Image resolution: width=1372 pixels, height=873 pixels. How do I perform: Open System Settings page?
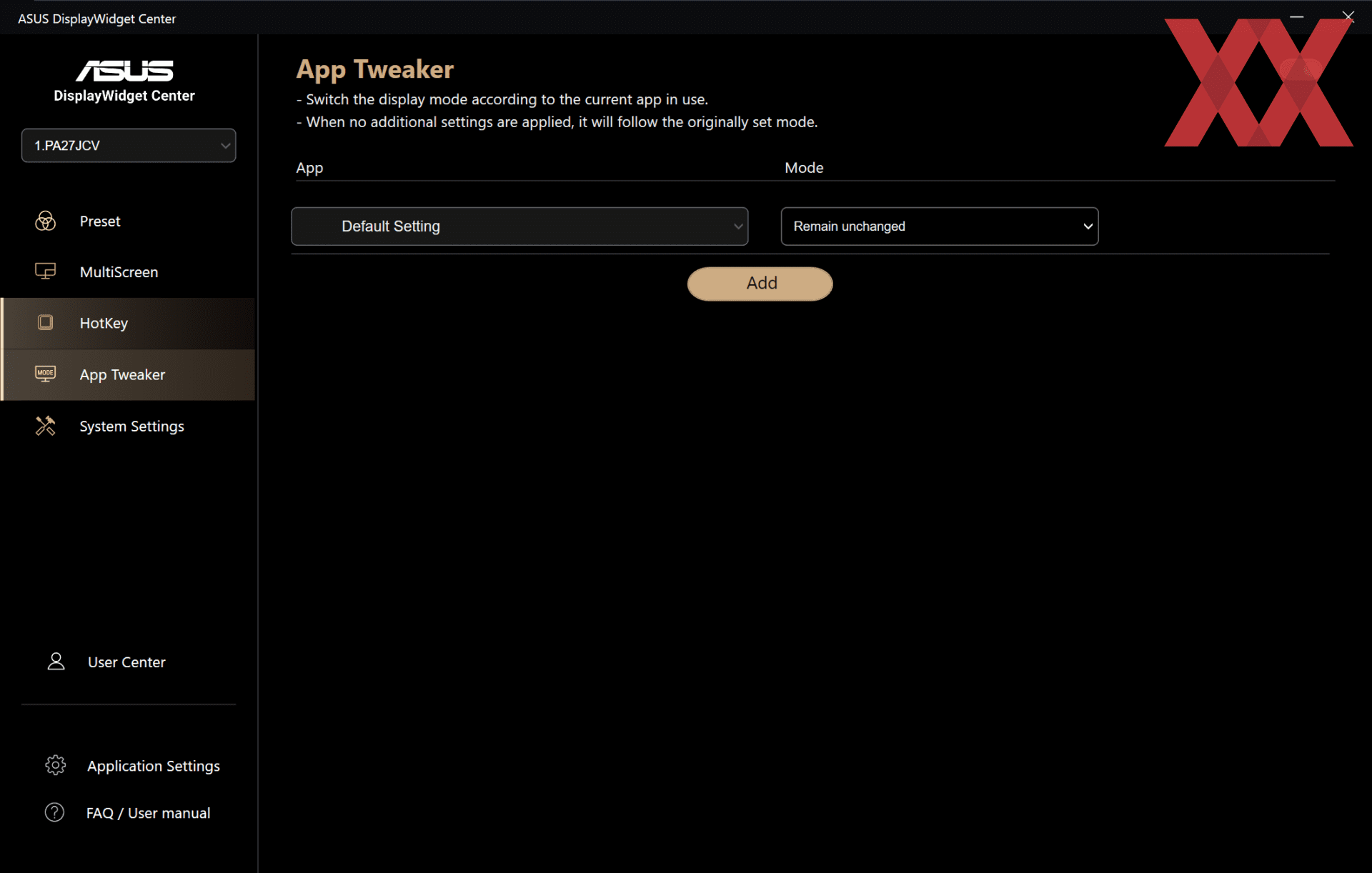(128, 426)
